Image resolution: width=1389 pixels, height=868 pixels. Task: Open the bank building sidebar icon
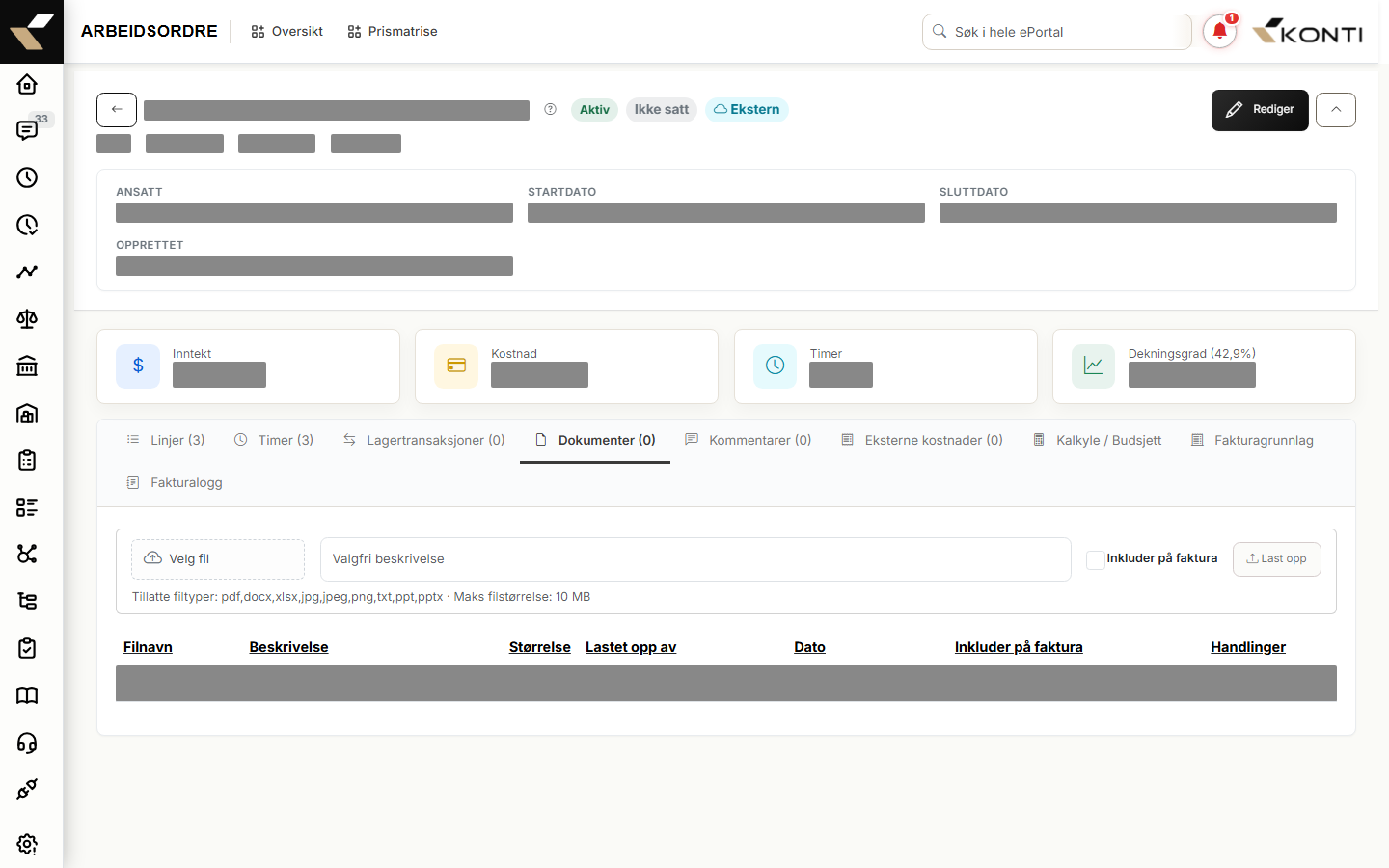[27, 366]
